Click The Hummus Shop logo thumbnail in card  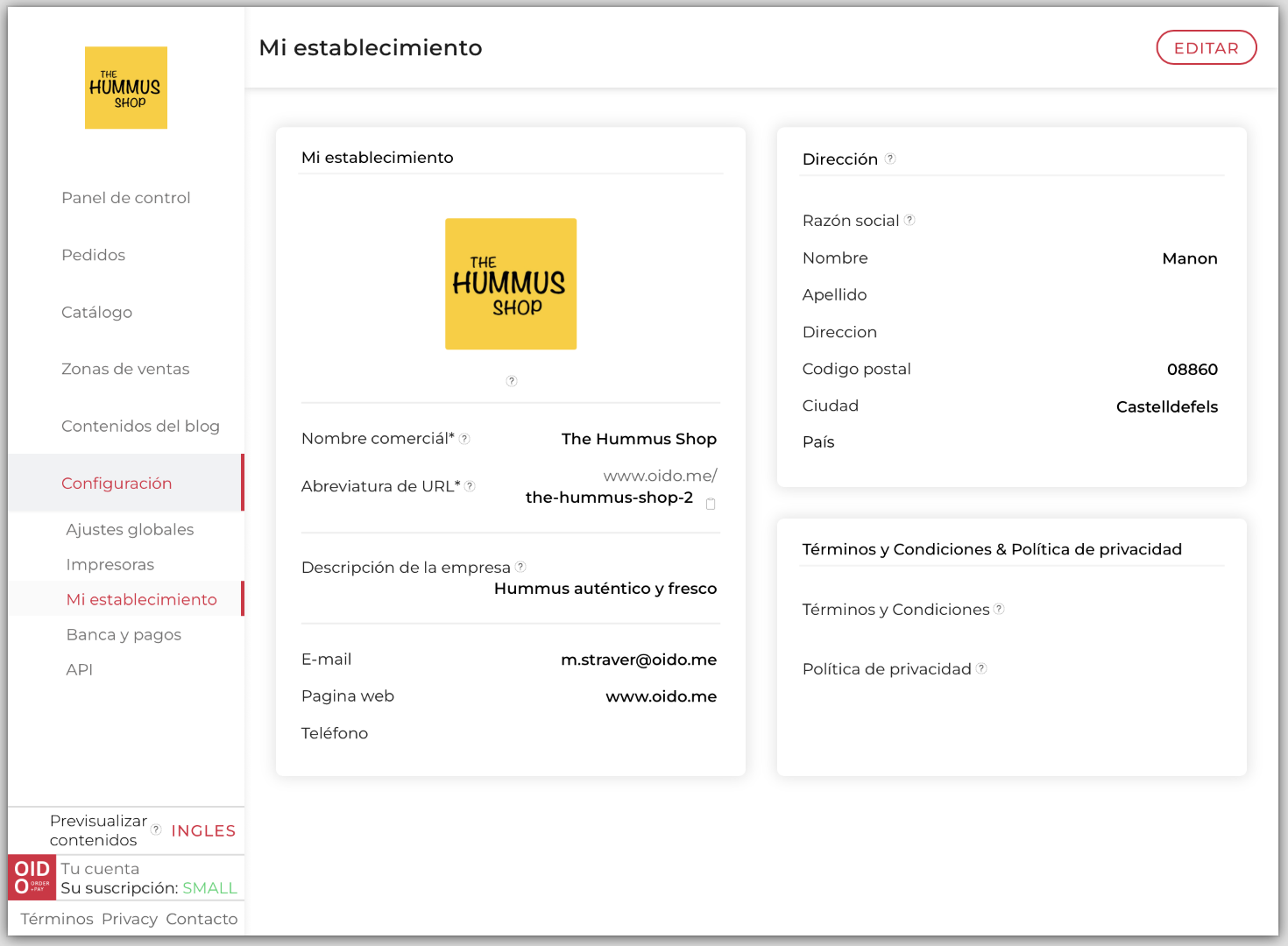point(511,284)
